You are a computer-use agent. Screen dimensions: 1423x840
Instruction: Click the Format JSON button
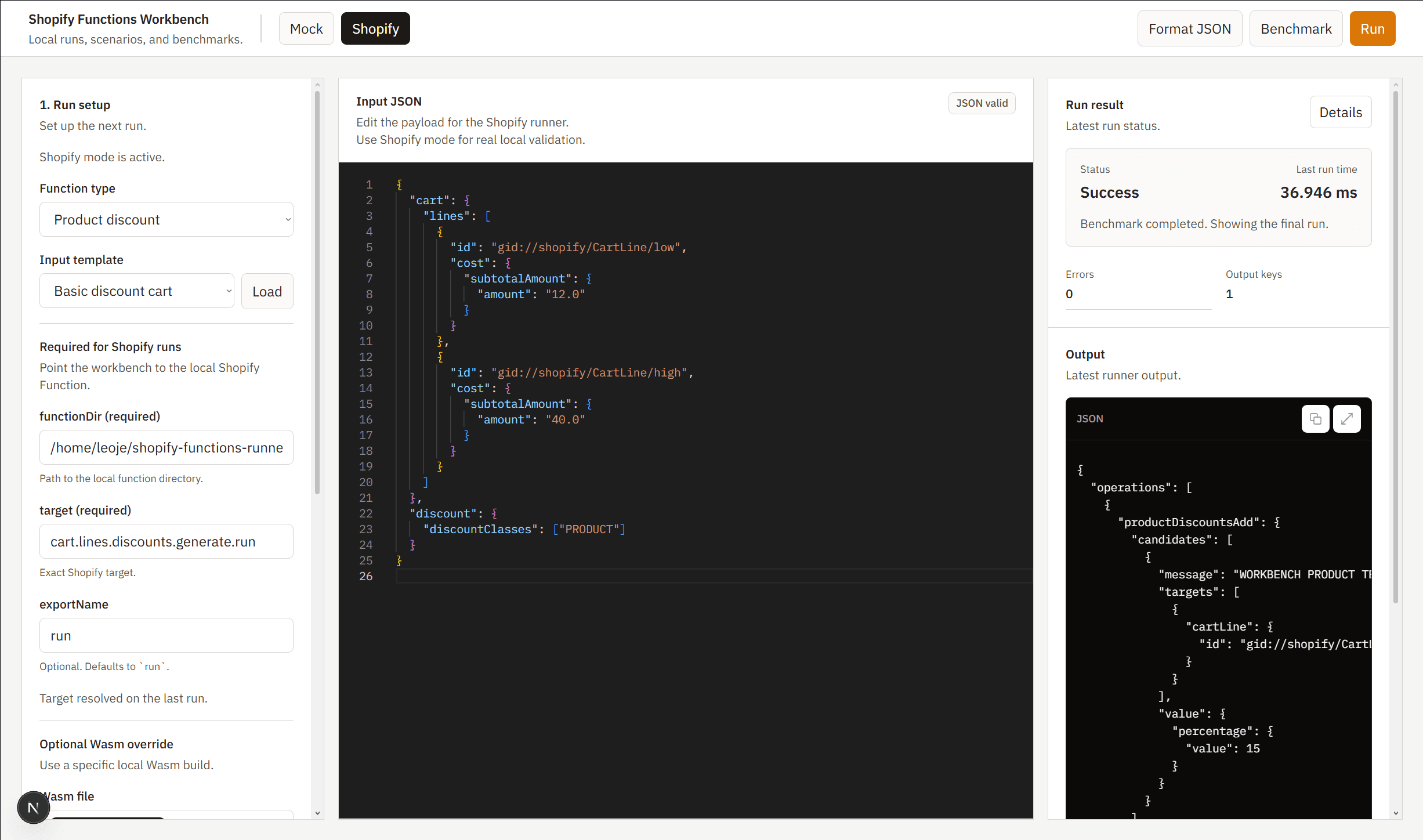(1189, 28)
